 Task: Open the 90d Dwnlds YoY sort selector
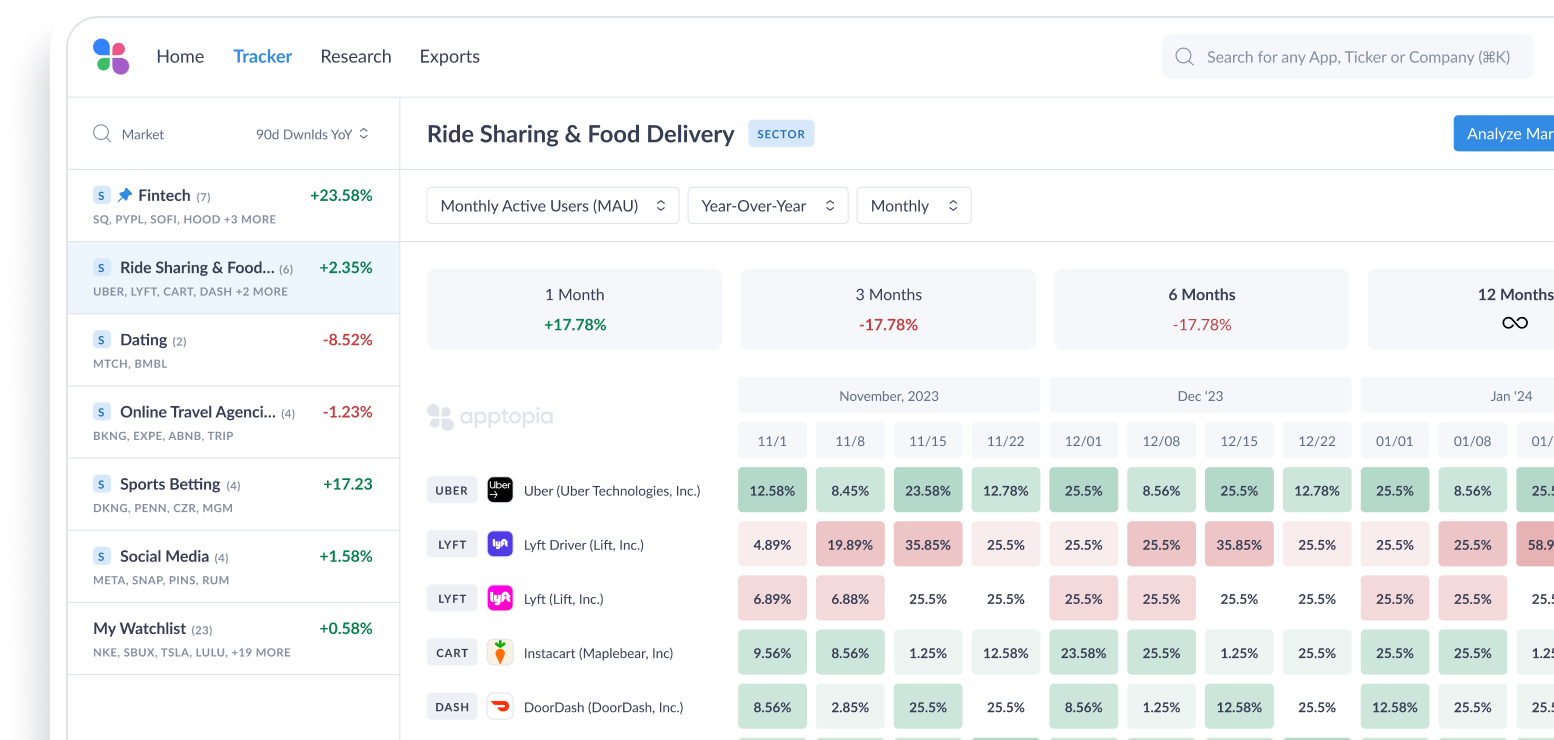click(313, 133)
